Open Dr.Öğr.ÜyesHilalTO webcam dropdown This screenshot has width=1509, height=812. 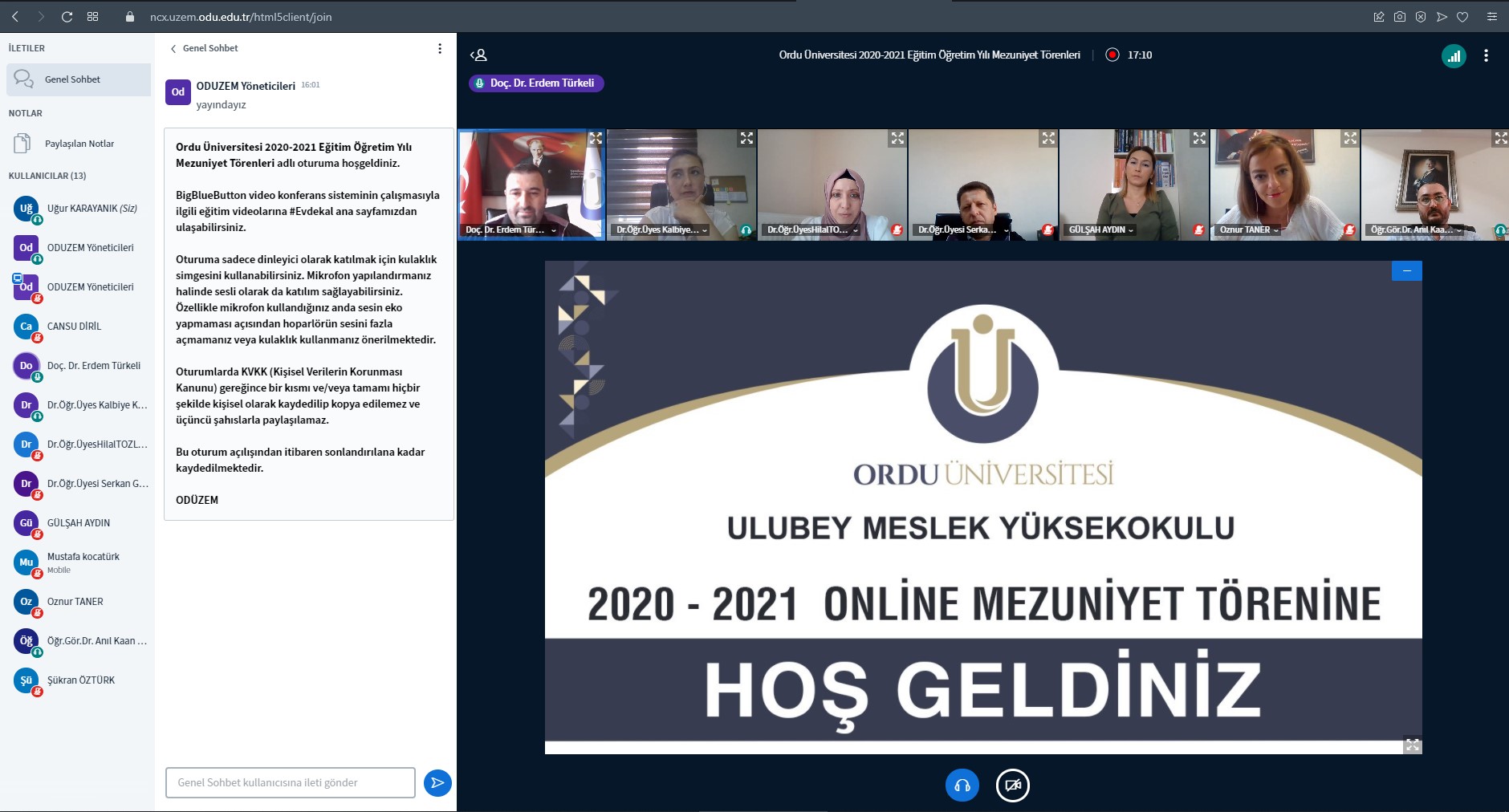(813, 229)
